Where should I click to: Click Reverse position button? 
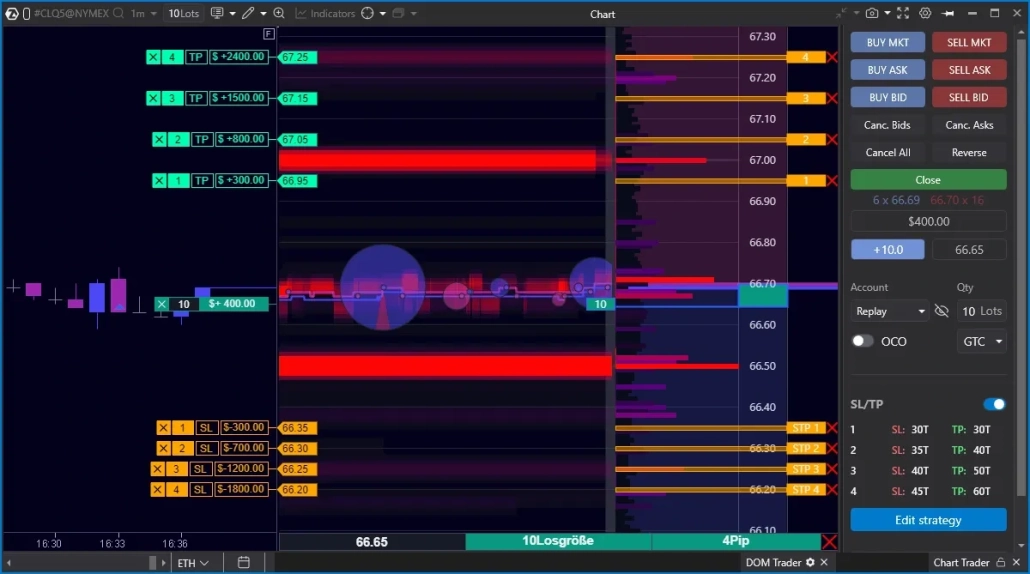tap(969, 152)
